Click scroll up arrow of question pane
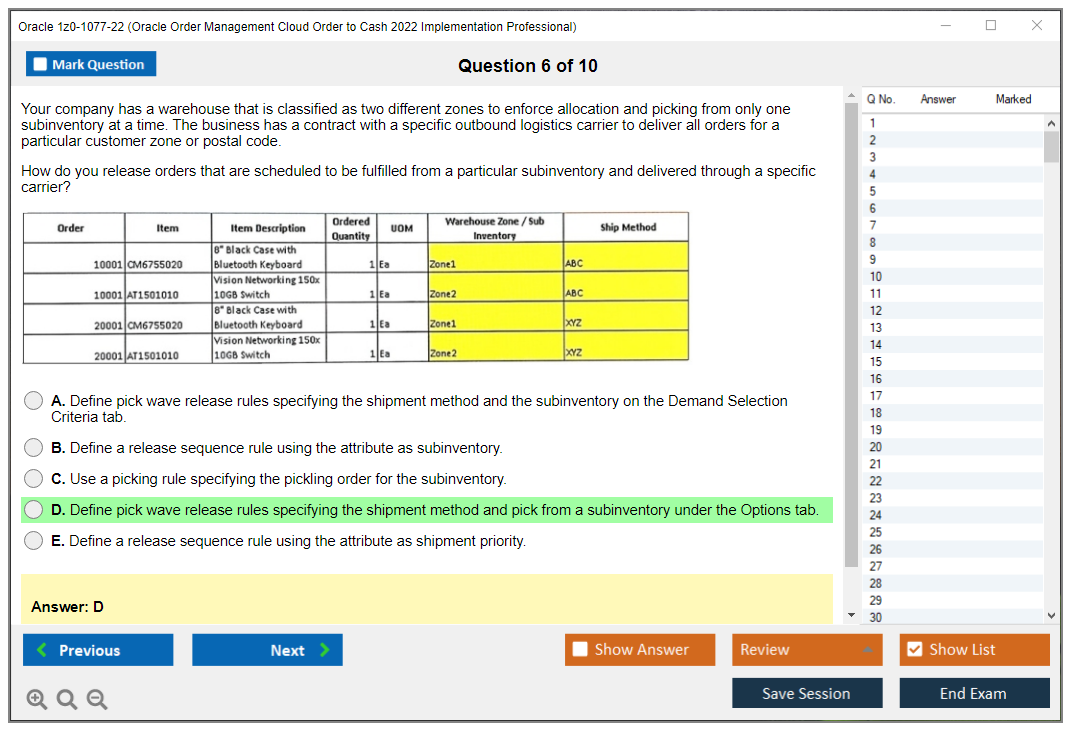This screenshot has width=1075, height=735. (851, 95)
